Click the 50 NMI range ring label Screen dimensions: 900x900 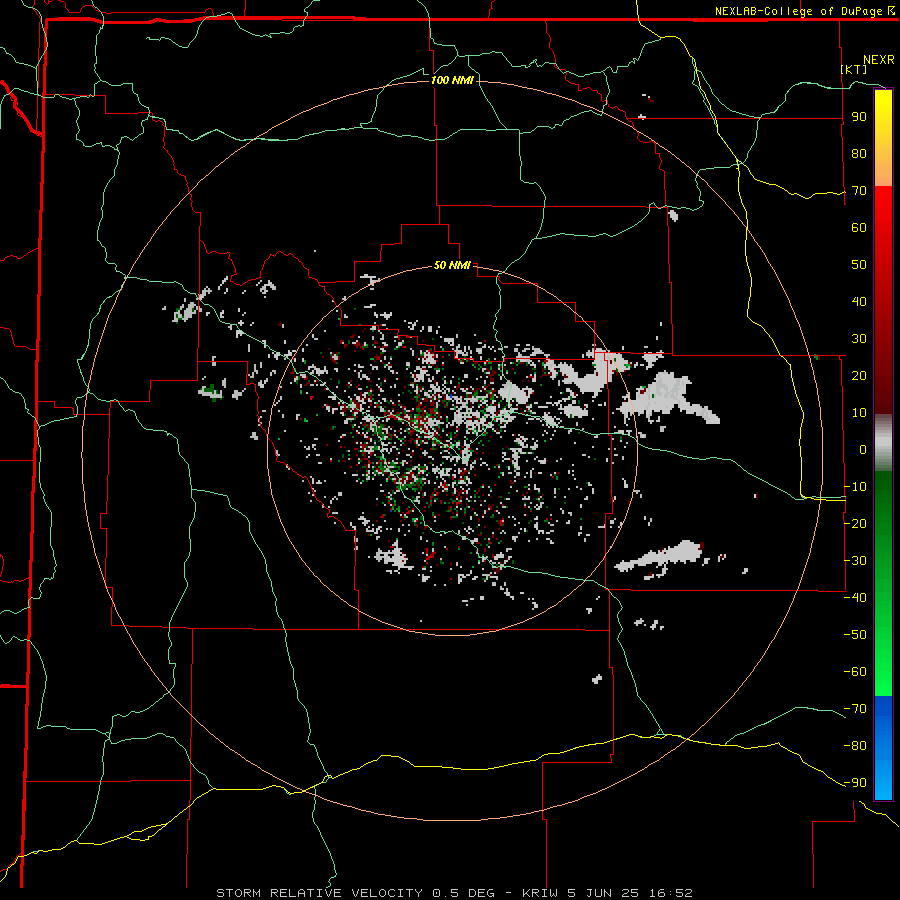[x=452, y=265]
